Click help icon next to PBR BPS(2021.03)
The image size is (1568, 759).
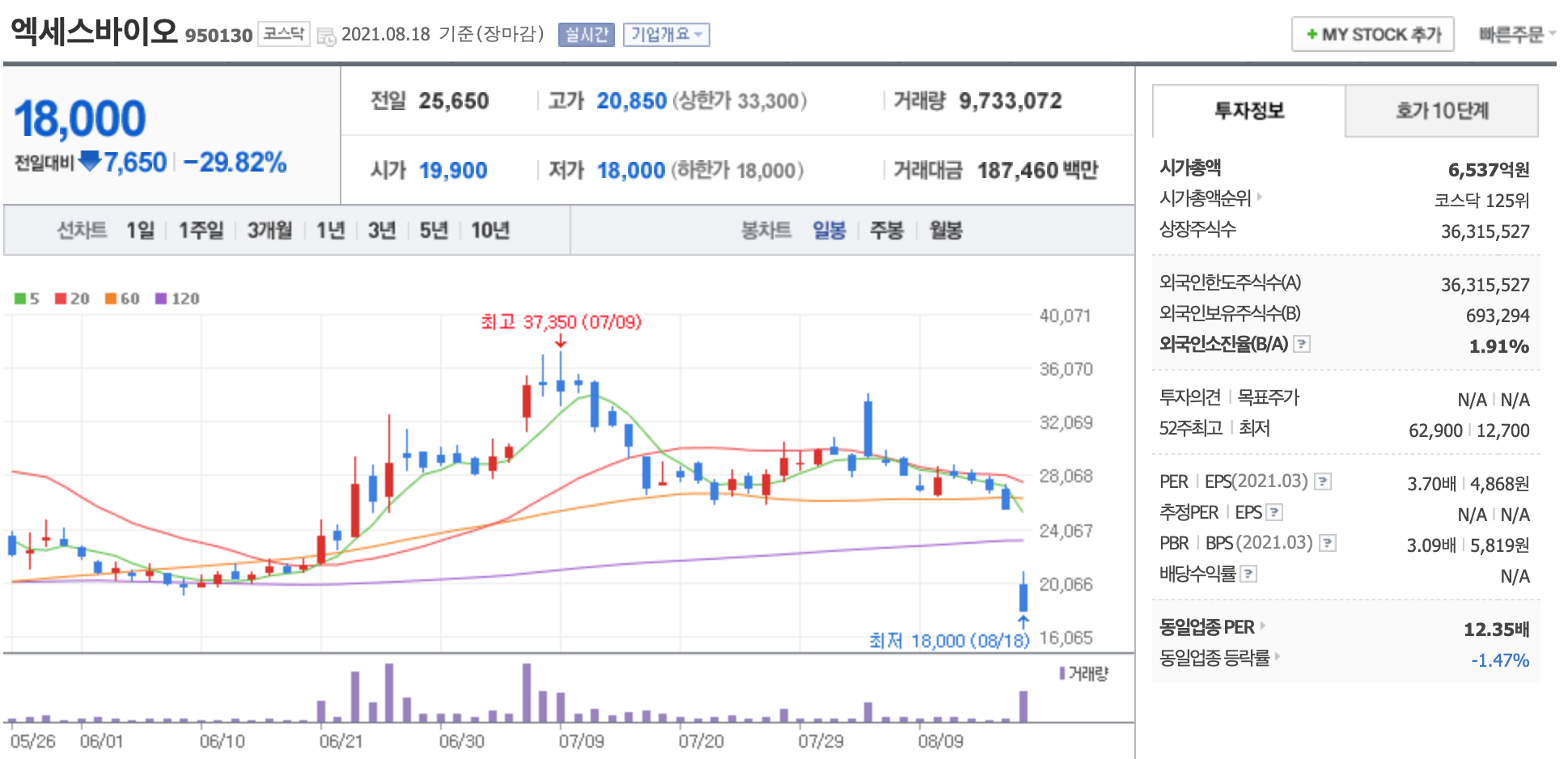[1327, 543]
